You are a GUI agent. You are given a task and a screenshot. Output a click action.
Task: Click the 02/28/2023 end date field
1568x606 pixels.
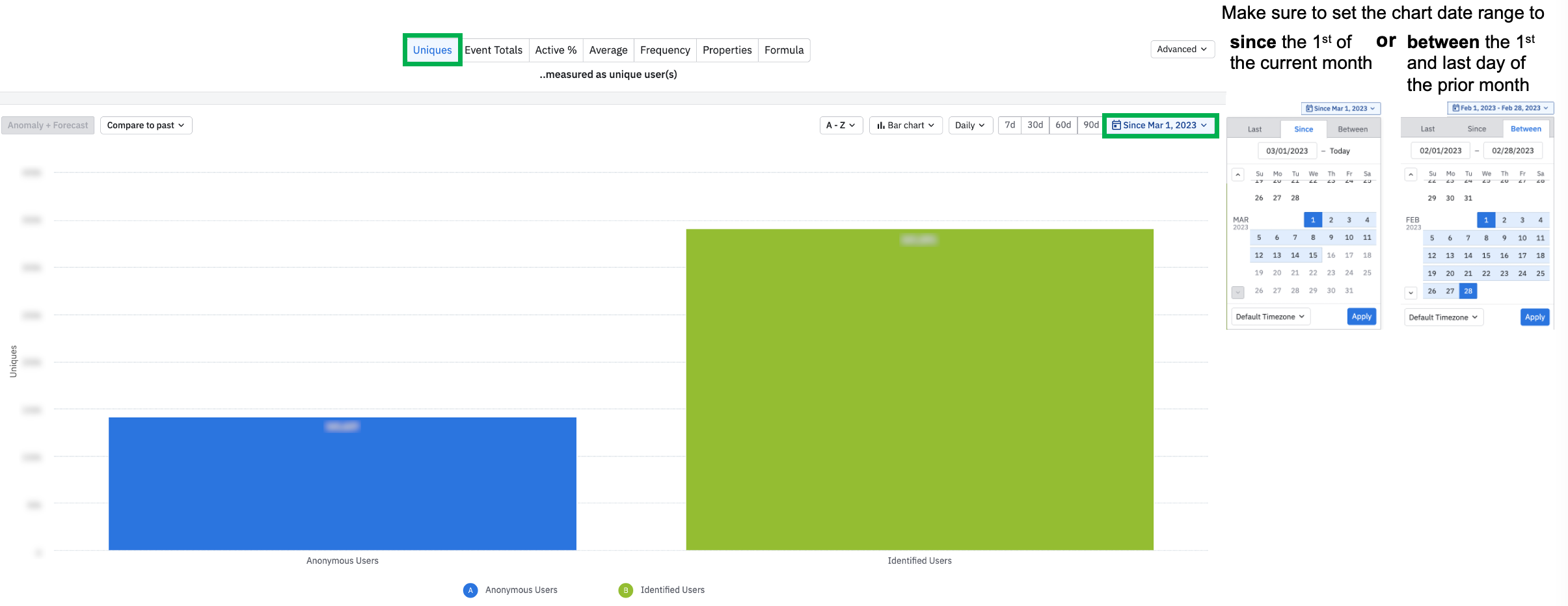point(1513,151)
